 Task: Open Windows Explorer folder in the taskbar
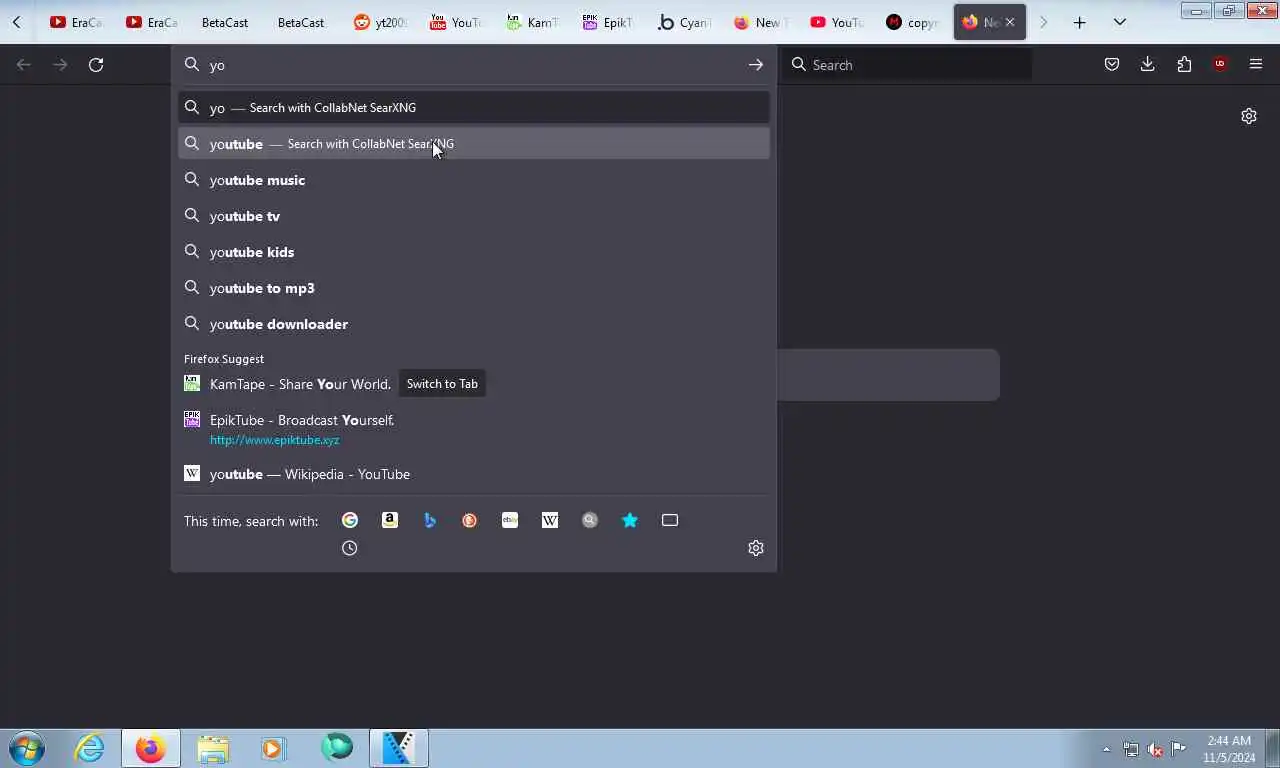point(213,748)
